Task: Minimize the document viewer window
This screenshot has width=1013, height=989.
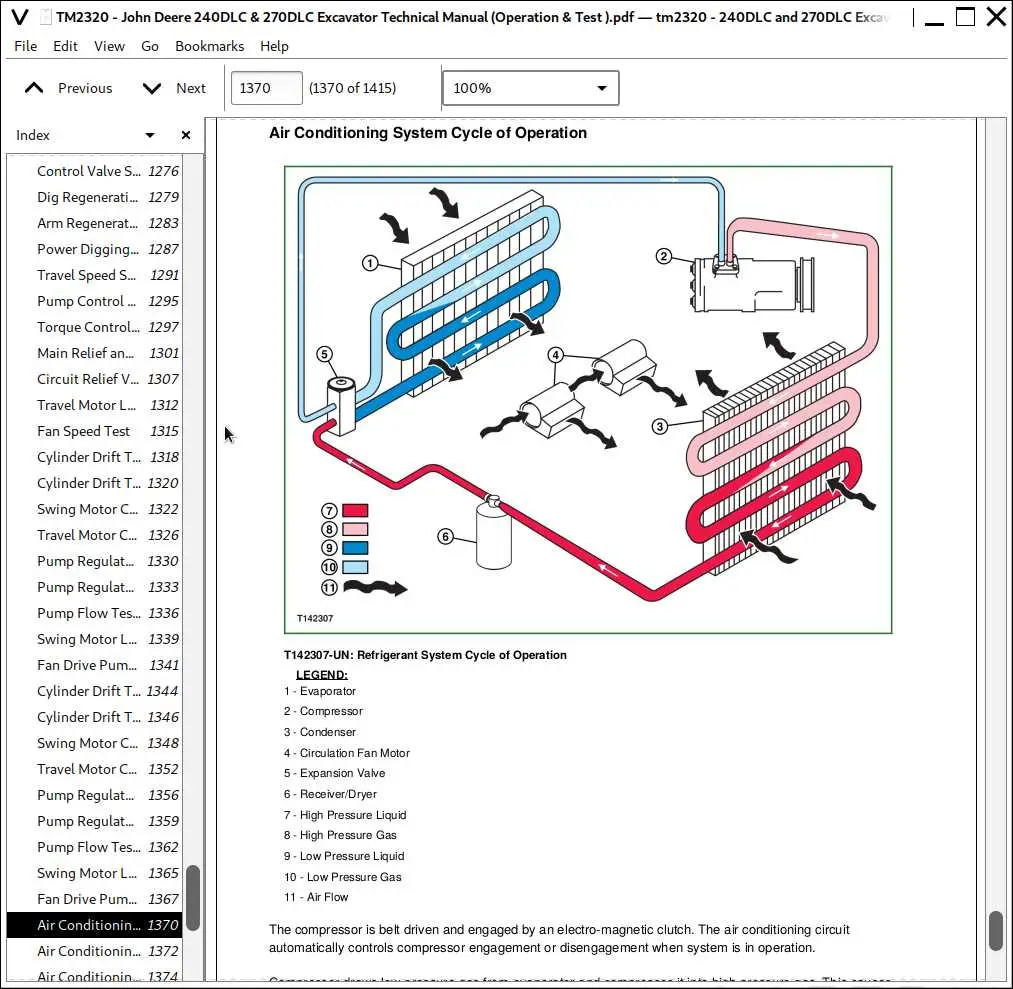Action: click(x=934, y=23)
